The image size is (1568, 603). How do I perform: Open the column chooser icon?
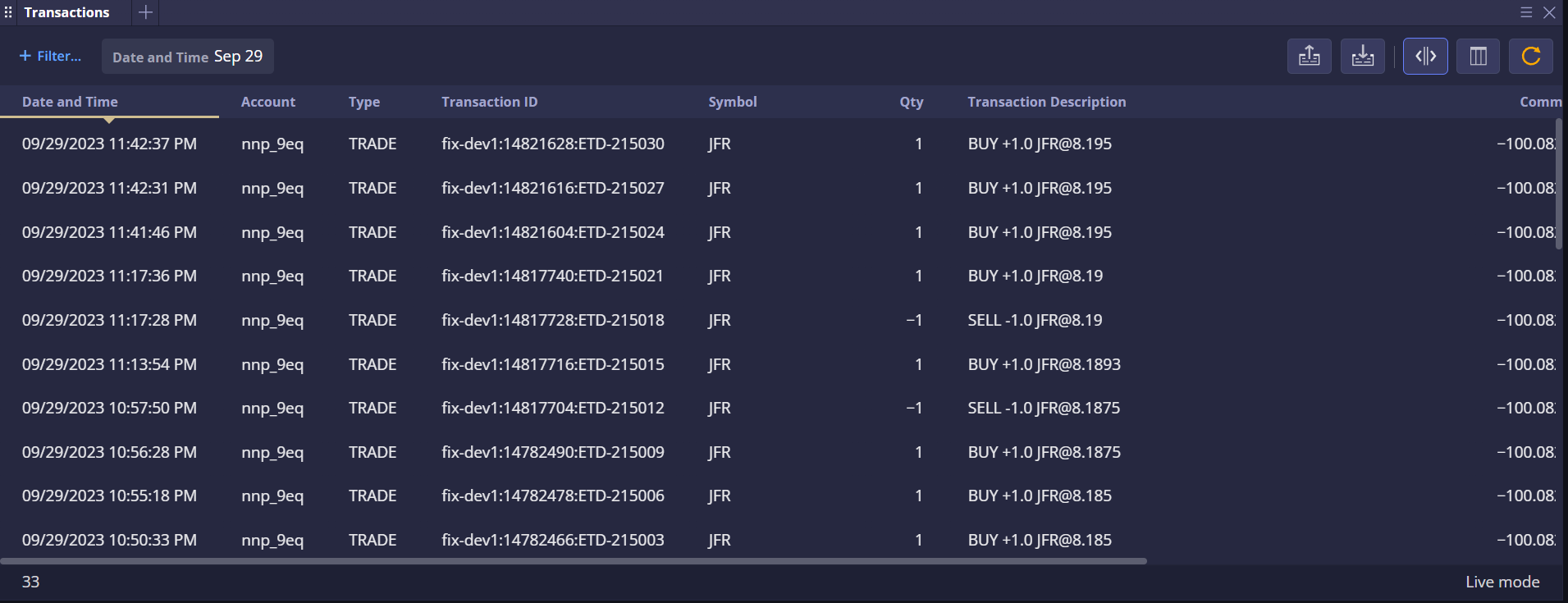coord(1478,57)
